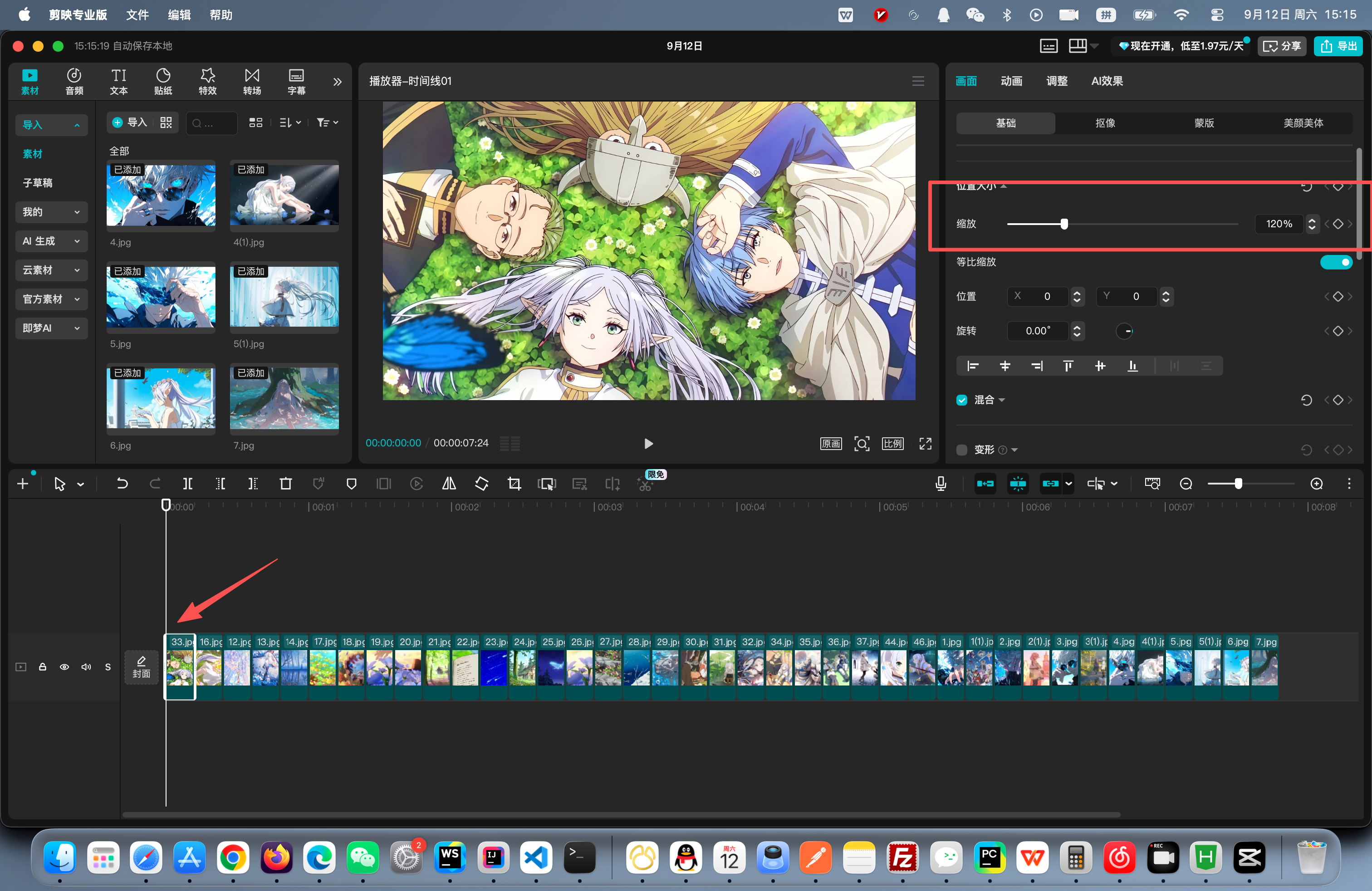
Task: Click the align top icon
Action: 1068,366
